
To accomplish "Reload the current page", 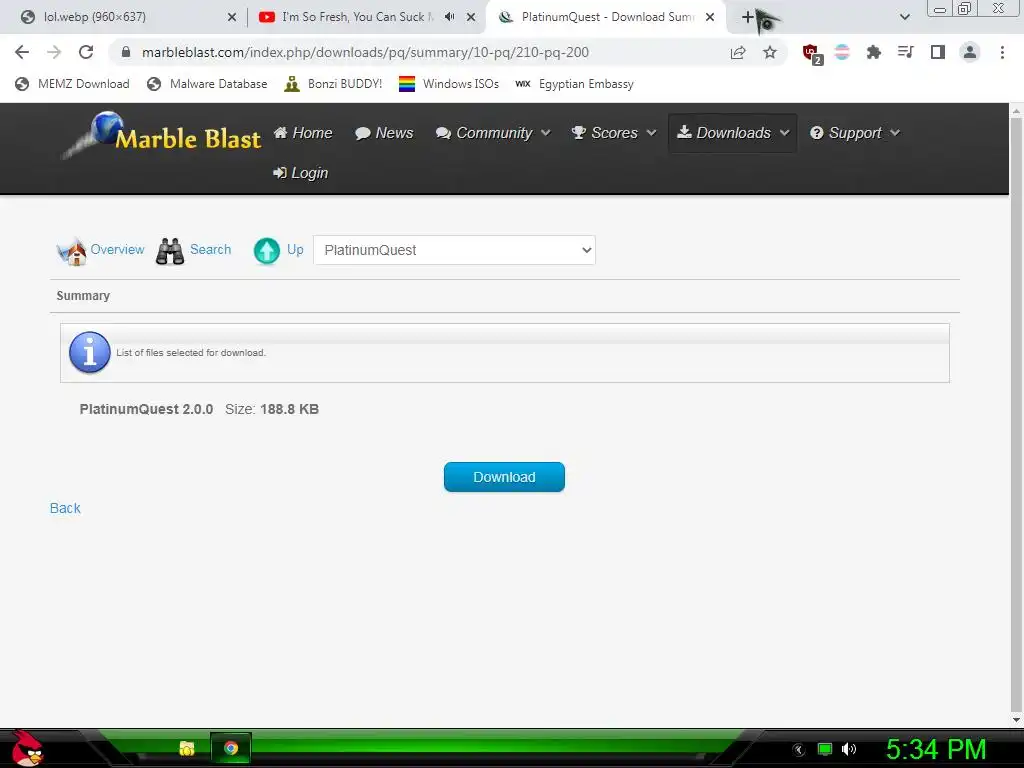I will [86, 52].
